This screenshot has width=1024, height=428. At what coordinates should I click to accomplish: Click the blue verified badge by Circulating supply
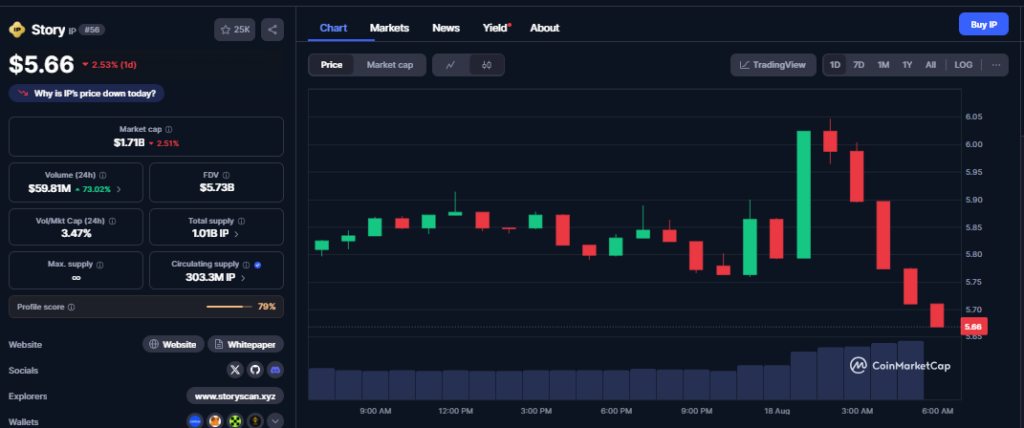click(x=257, y=265)
